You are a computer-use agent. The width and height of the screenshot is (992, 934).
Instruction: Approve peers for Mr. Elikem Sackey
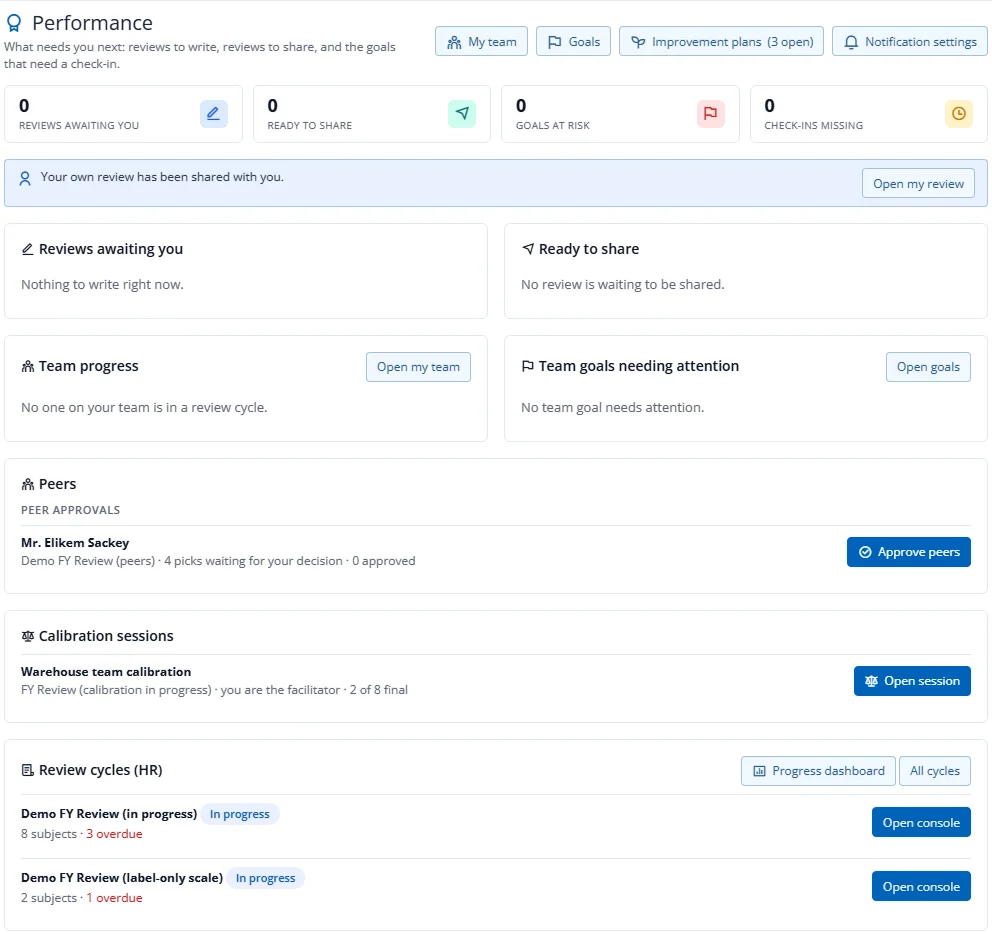pyautogui.click(x=908, y=552)
